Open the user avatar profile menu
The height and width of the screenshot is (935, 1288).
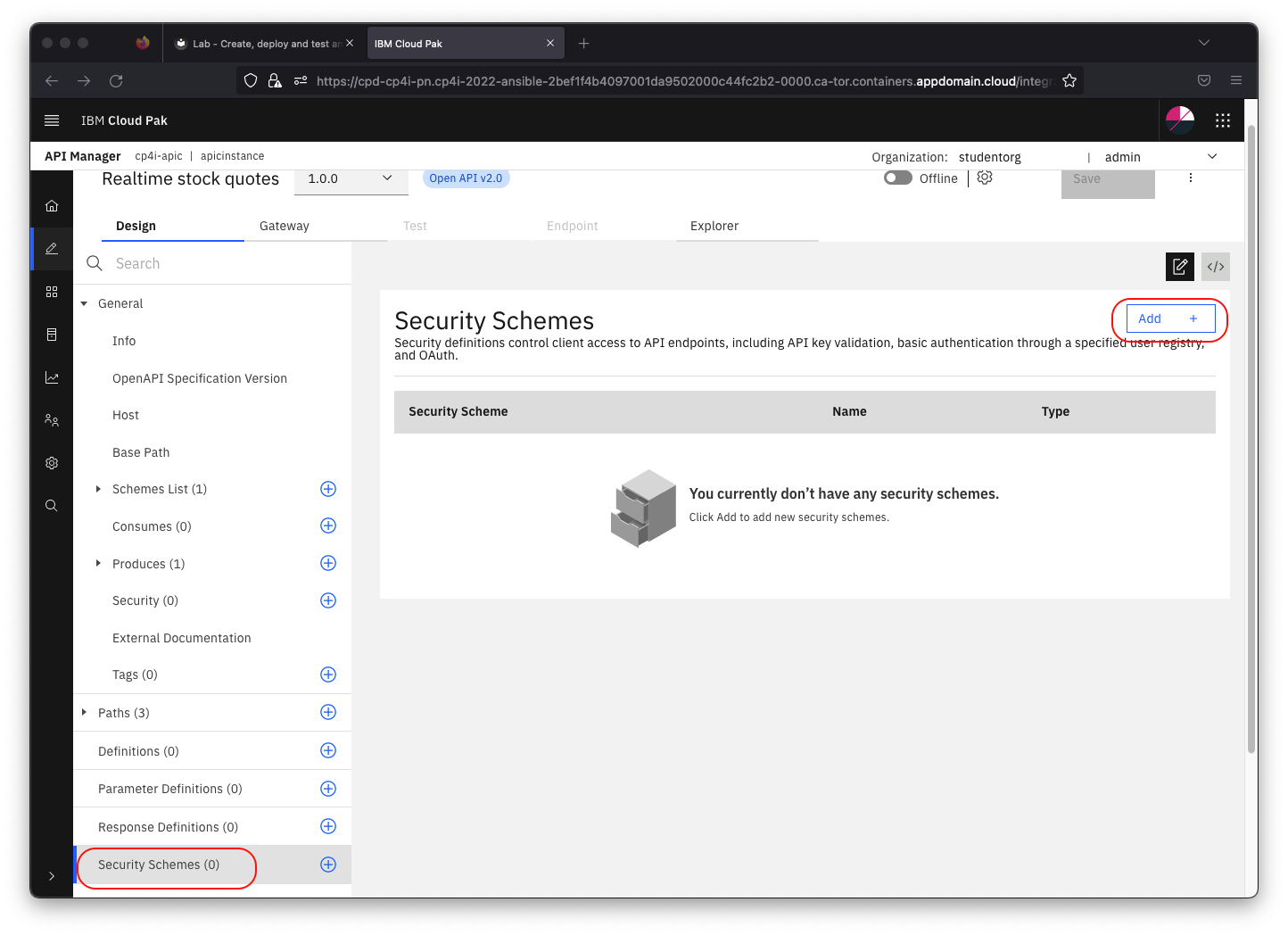[x=1180, y=120]
